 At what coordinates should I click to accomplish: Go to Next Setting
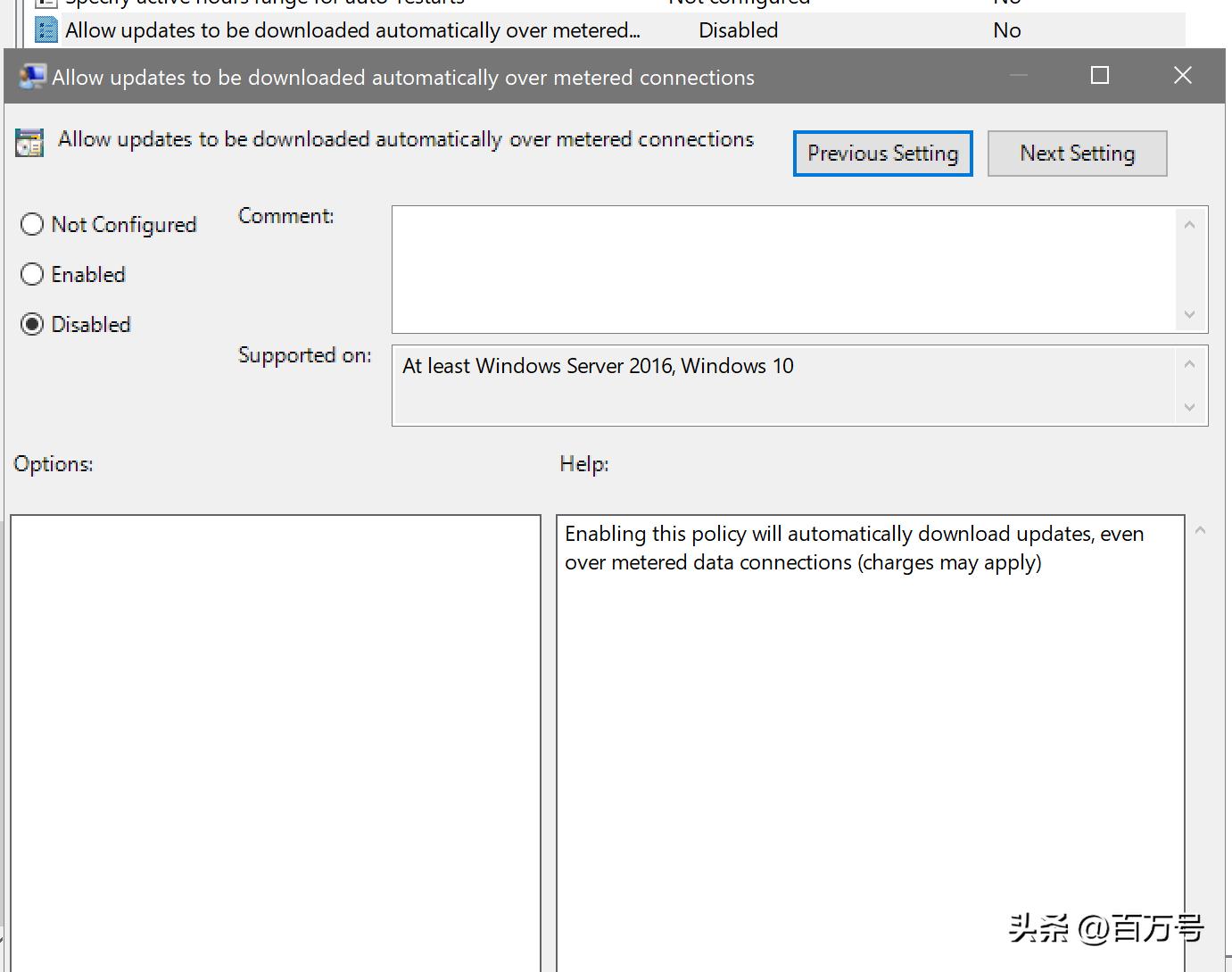[1077, 154]
